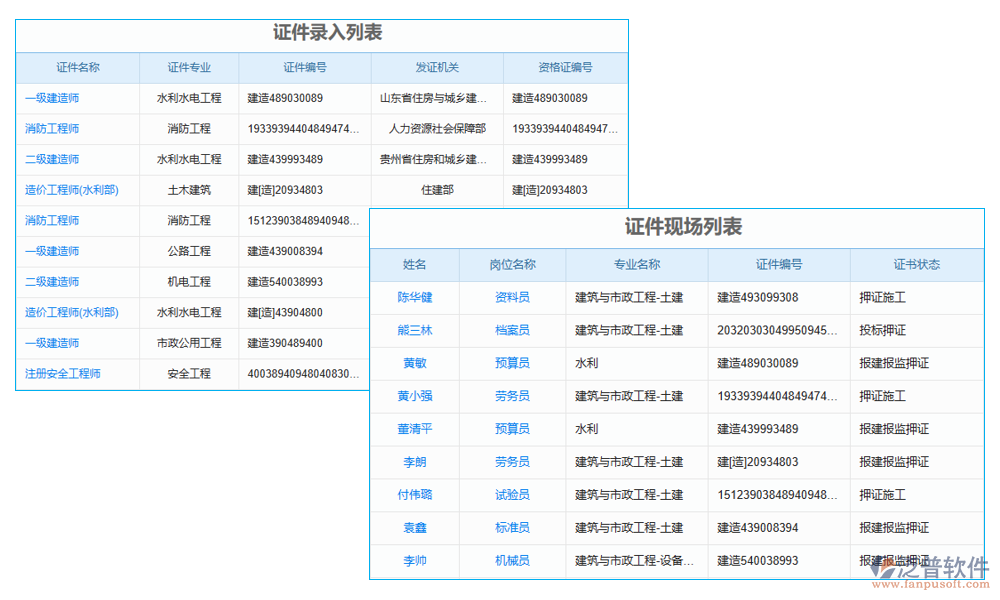1000x600 pixels.
Task: Sort by the 证件名称 column header
Action: [x=77, y=67]
